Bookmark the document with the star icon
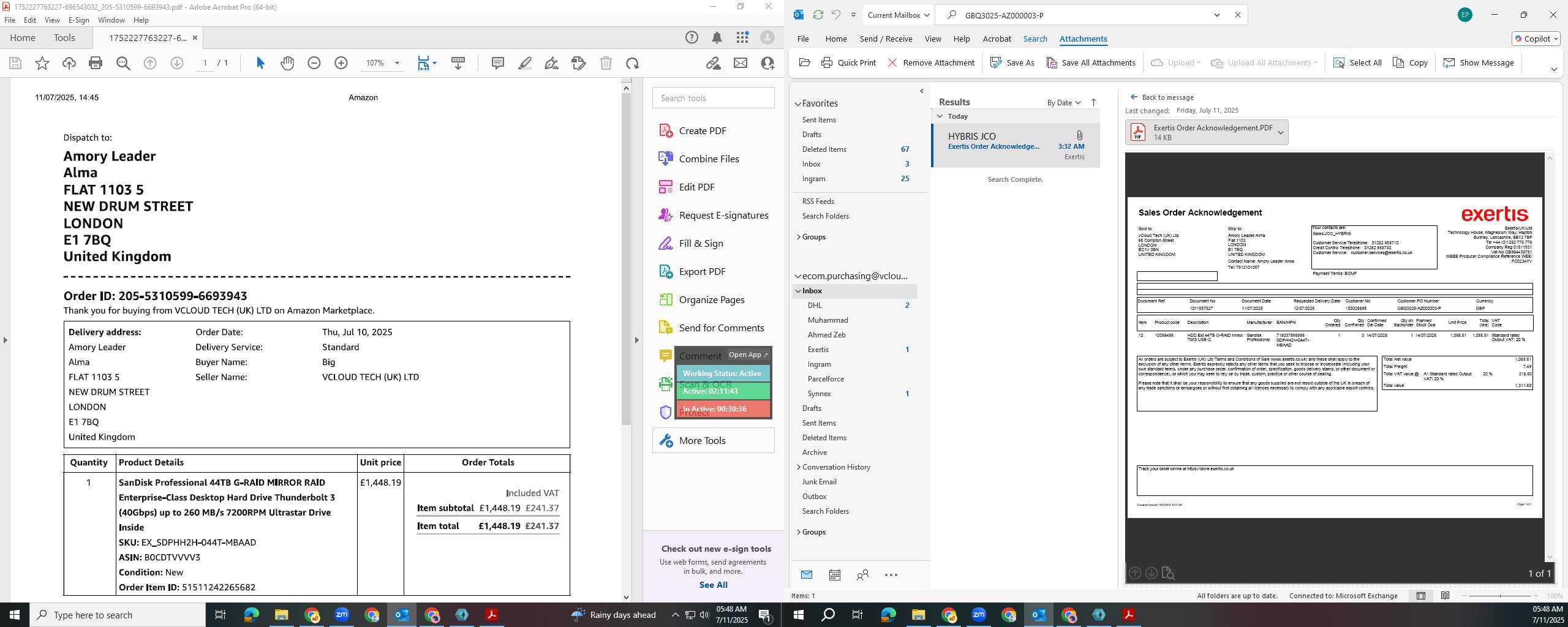 point(42,63)
